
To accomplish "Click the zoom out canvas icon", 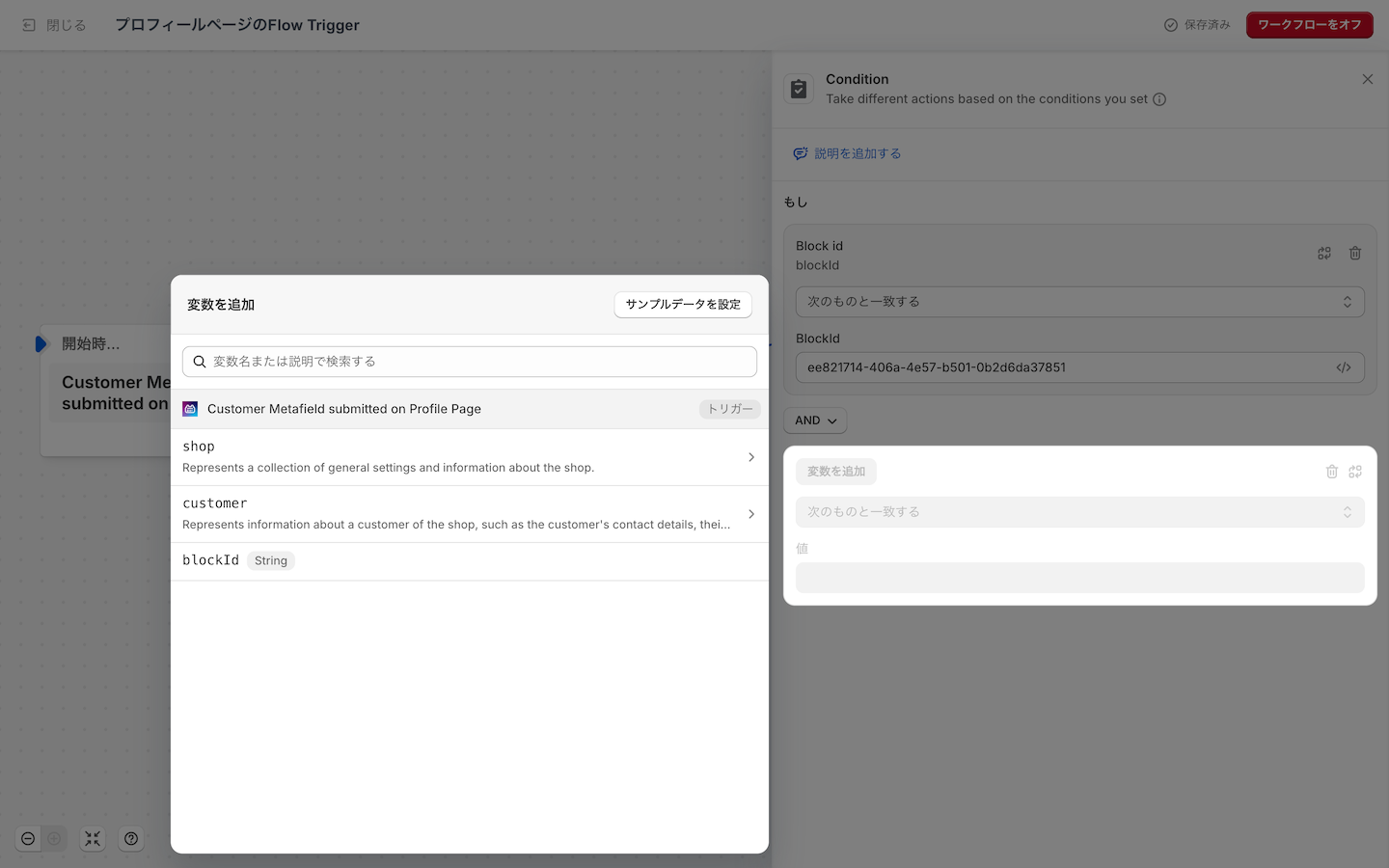I will (28, 839).
